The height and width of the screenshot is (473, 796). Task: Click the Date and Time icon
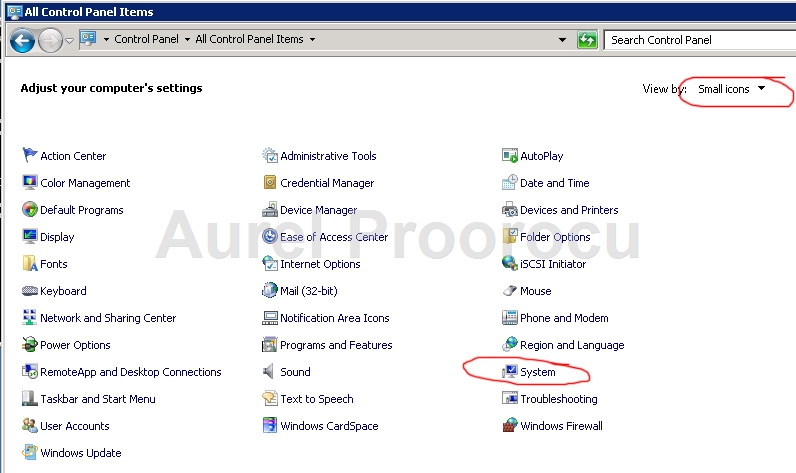pyautogui.click(x=510, y=182)
